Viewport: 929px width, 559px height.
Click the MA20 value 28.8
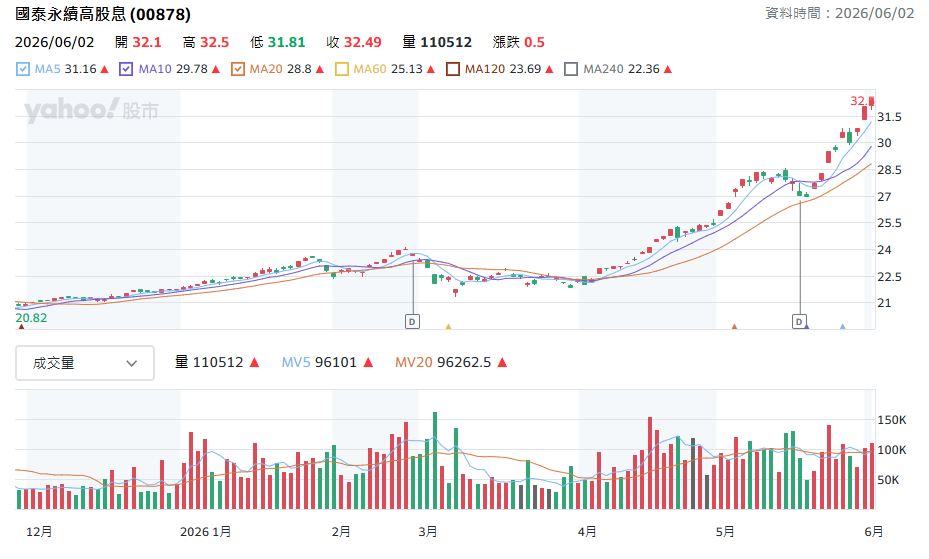click(299, 69)
